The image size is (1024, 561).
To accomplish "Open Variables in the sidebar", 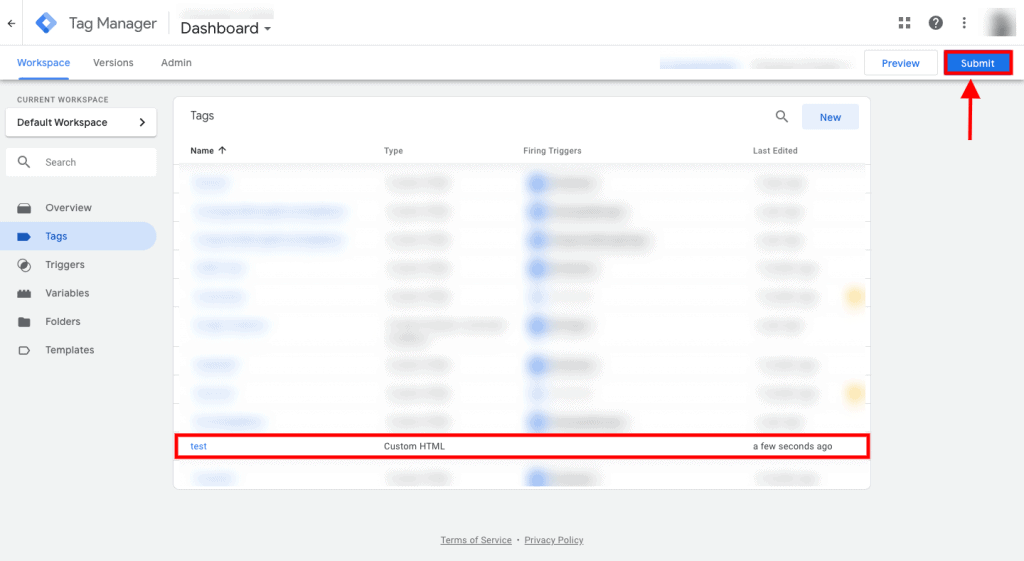I will tap(67, 293).
